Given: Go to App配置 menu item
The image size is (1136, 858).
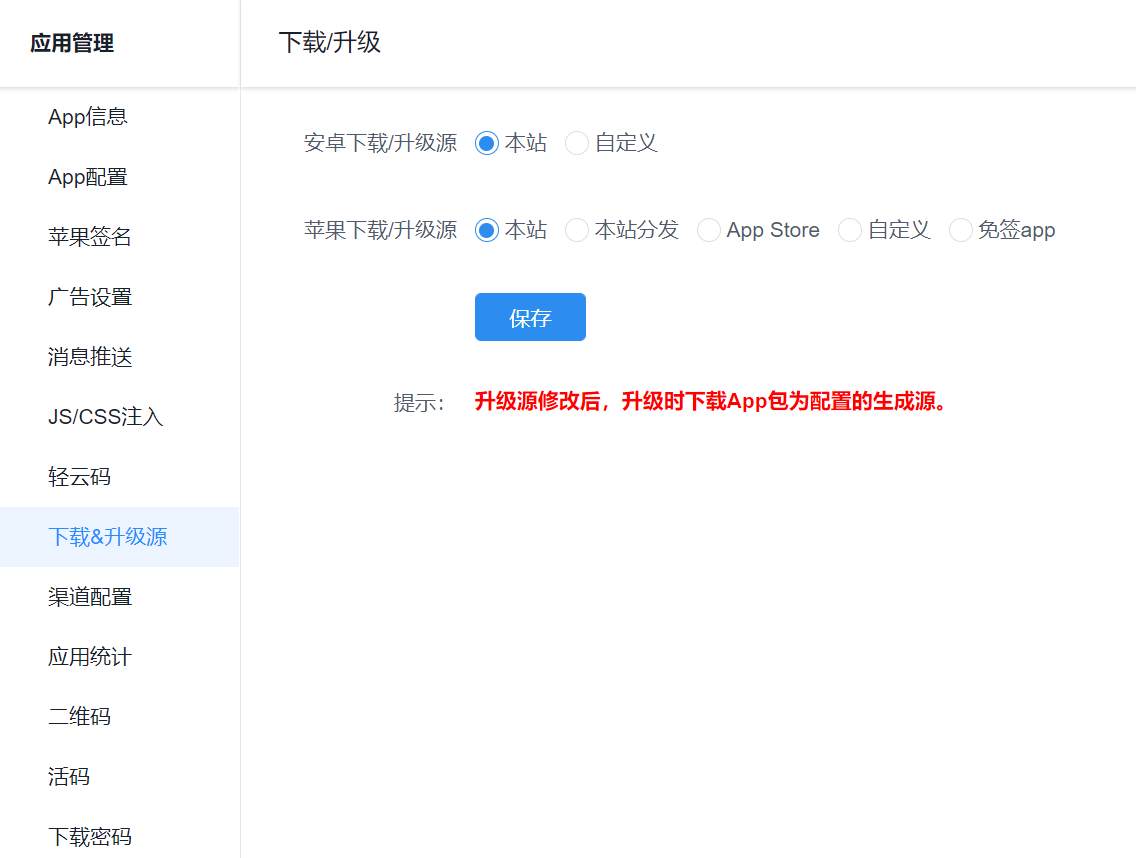Looking at the screenshot, I should tap(88, 177).
